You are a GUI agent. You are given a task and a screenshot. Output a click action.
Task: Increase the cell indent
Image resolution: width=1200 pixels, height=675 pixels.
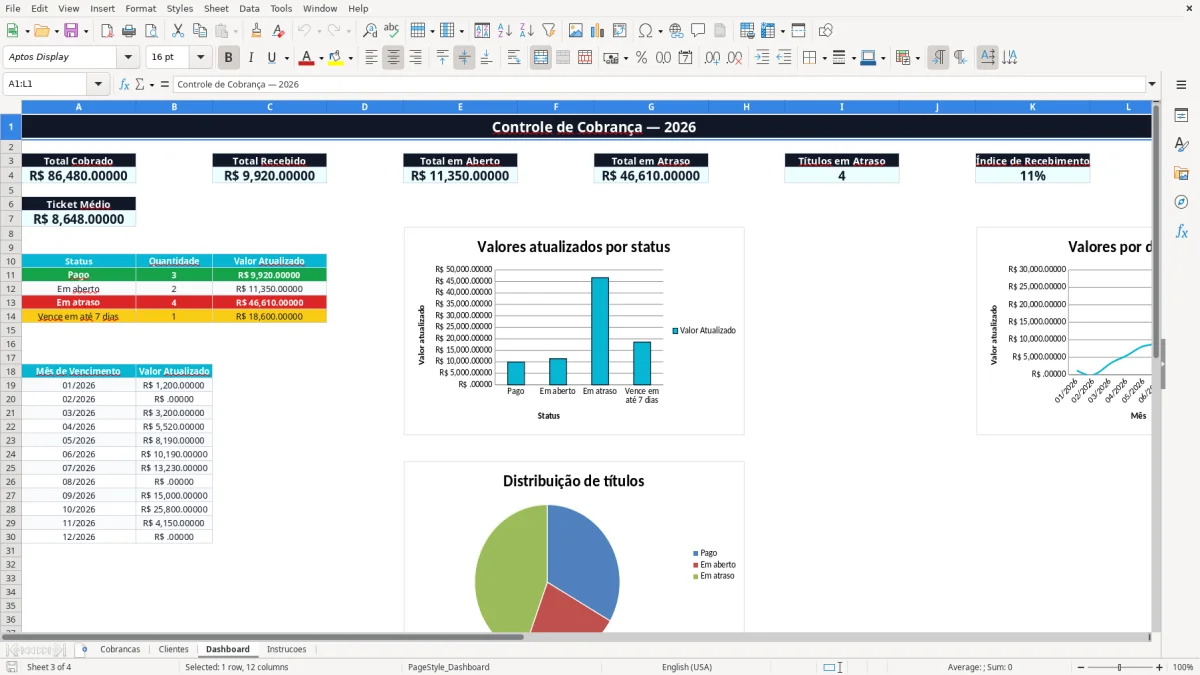[762, 58]
